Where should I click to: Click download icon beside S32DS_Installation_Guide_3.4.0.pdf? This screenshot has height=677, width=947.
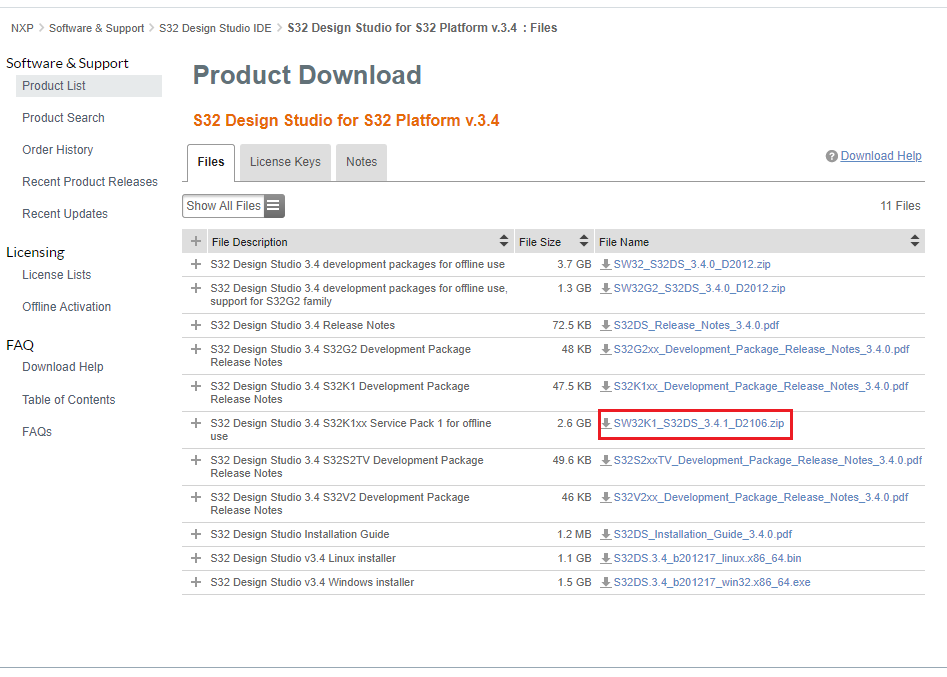(606, 534)
